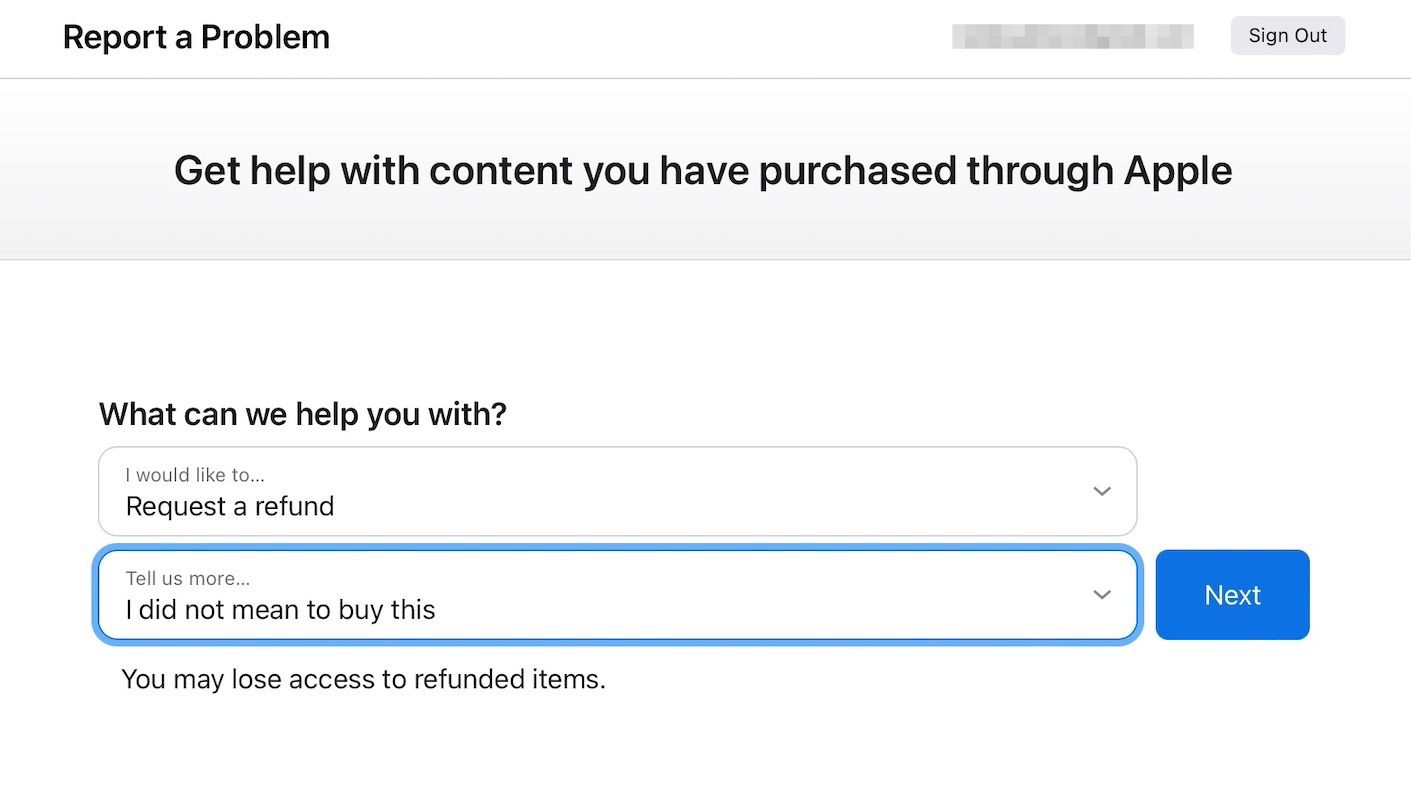Click the "What can we help you with?" label
Image resolution: width=1411 pixels, height=800 pixels.
tap(303, 414)
